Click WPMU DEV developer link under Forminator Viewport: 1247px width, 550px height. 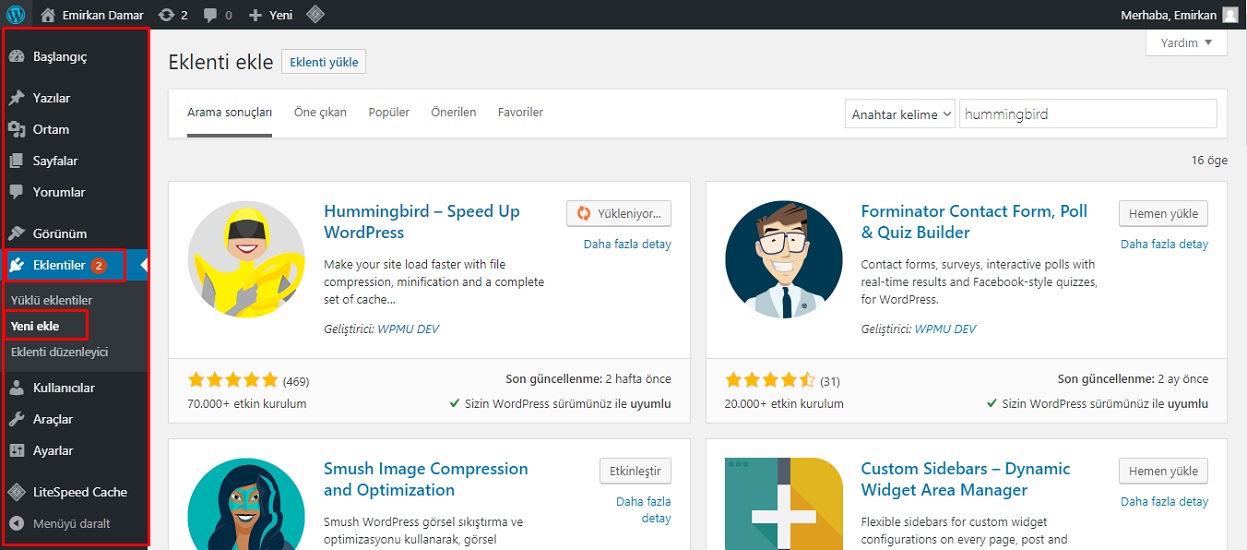coord(945,329)
